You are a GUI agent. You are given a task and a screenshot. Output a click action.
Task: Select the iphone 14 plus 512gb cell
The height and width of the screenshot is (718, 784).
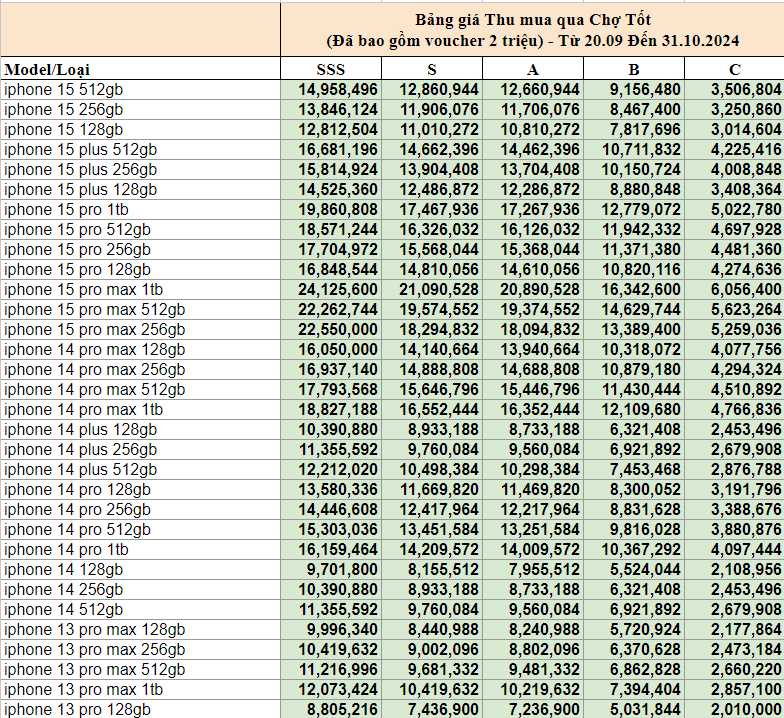(140, 470)
